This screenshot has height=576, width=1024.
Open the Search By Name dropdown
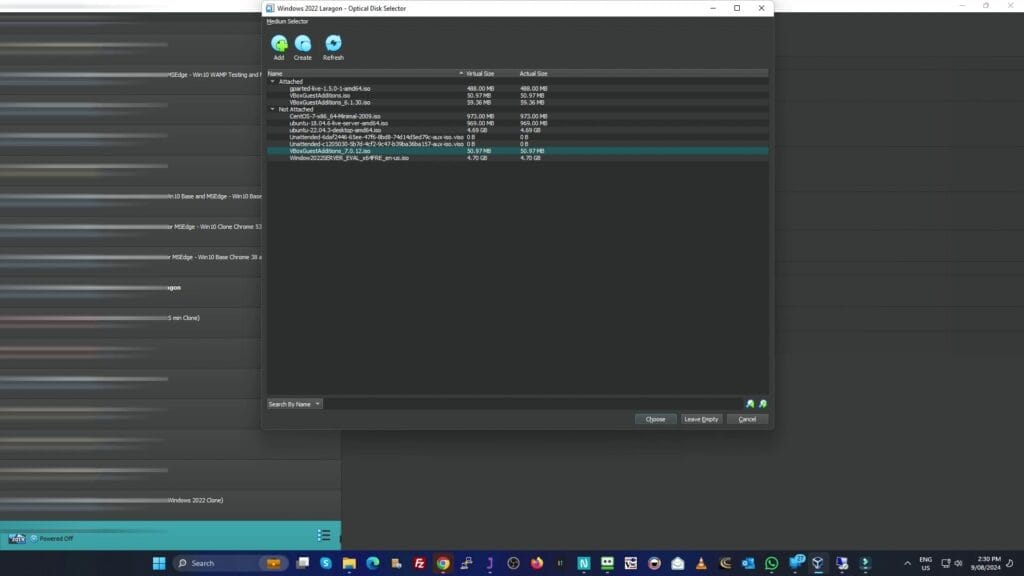coord(293,403)
